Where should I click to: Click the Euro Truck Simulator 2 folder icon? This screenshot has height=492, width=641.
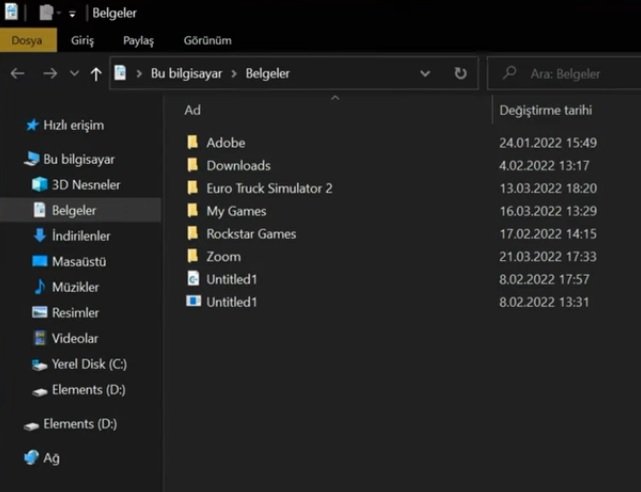[193, 188]
